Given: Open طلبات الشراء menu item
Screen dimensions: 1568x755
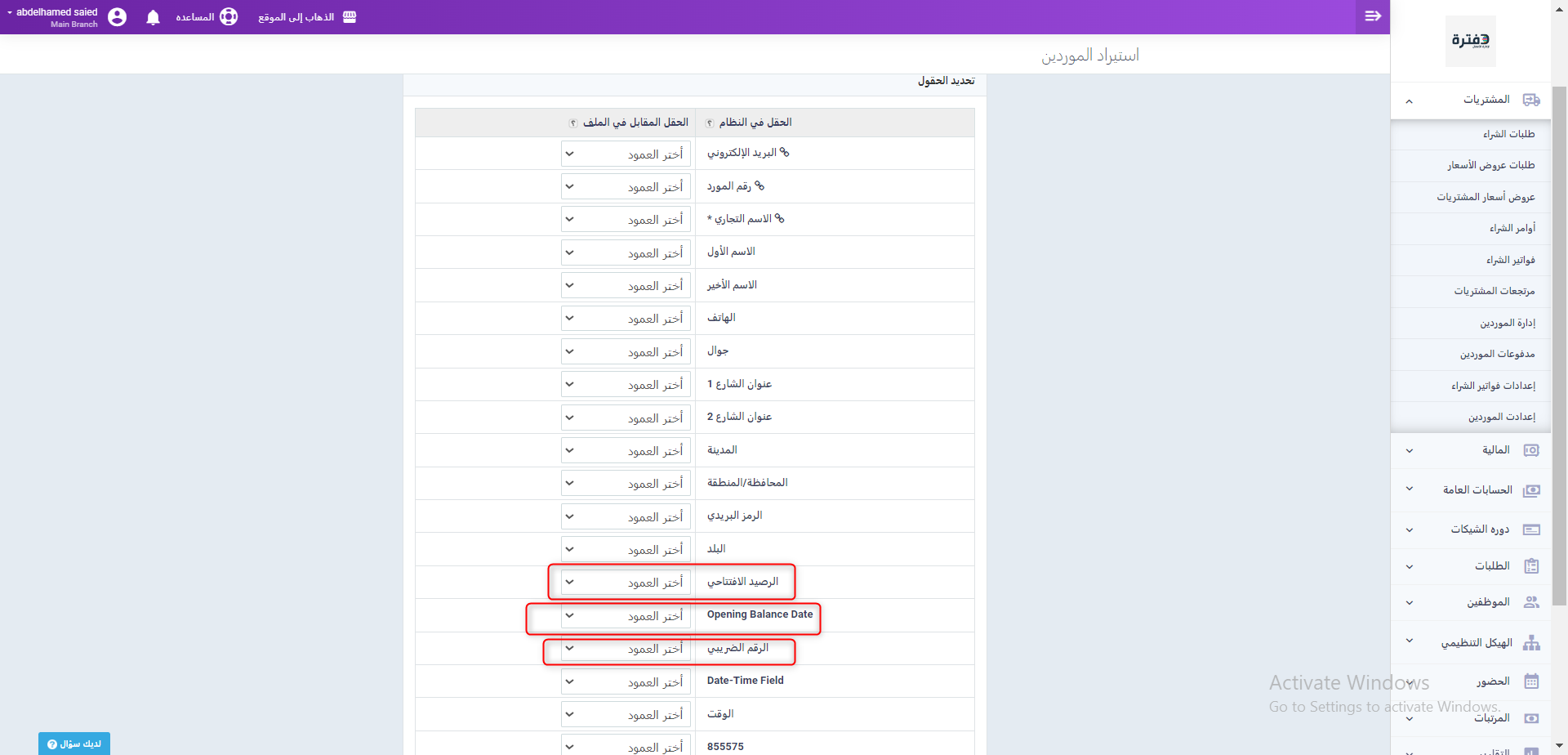Looking at the screenshot, I should point(1471,134).
